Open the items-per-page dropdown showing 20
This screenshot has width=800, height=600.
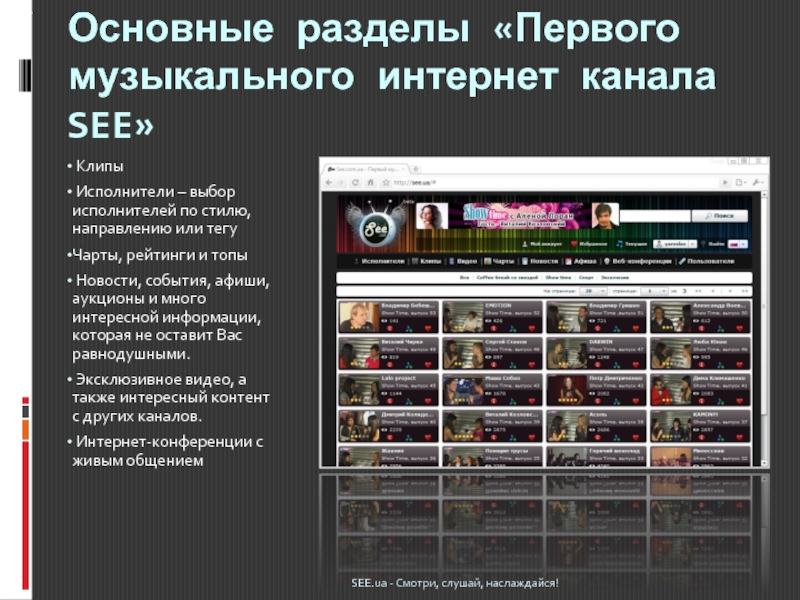pos(593,291)
